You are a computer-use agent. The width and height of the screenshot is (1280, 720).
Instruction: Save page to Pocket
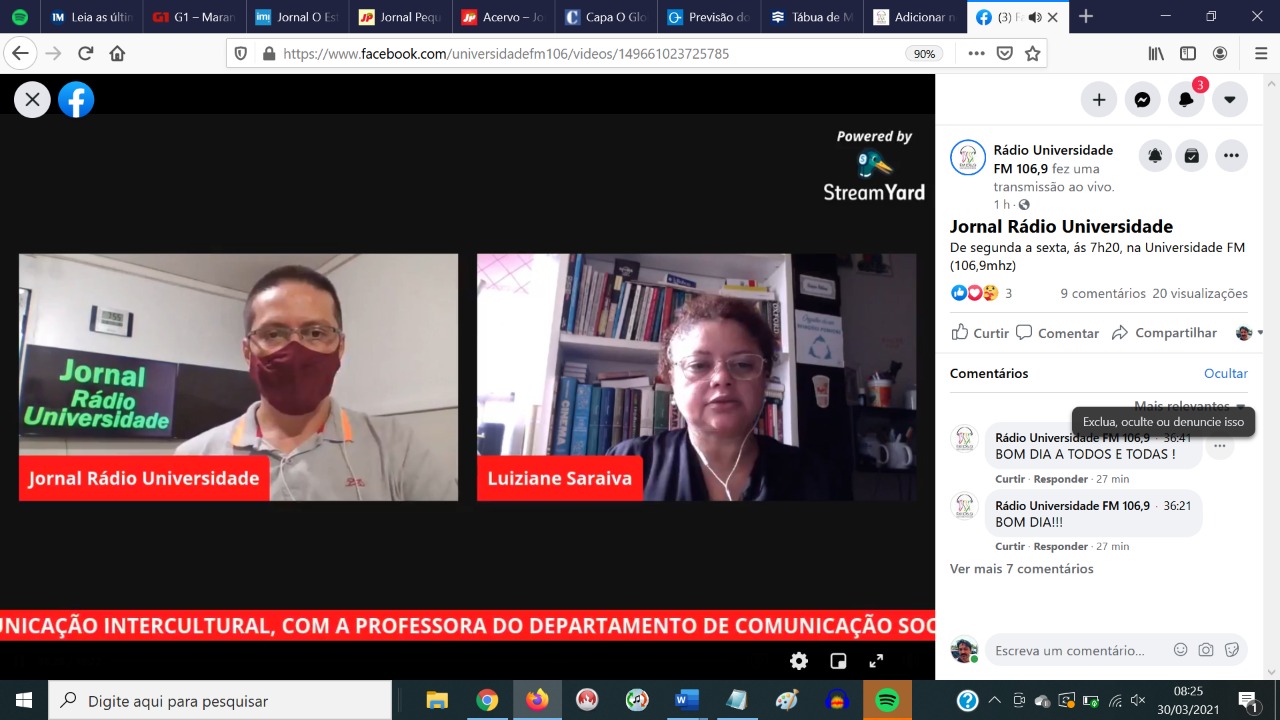(x=1005, y=54)
